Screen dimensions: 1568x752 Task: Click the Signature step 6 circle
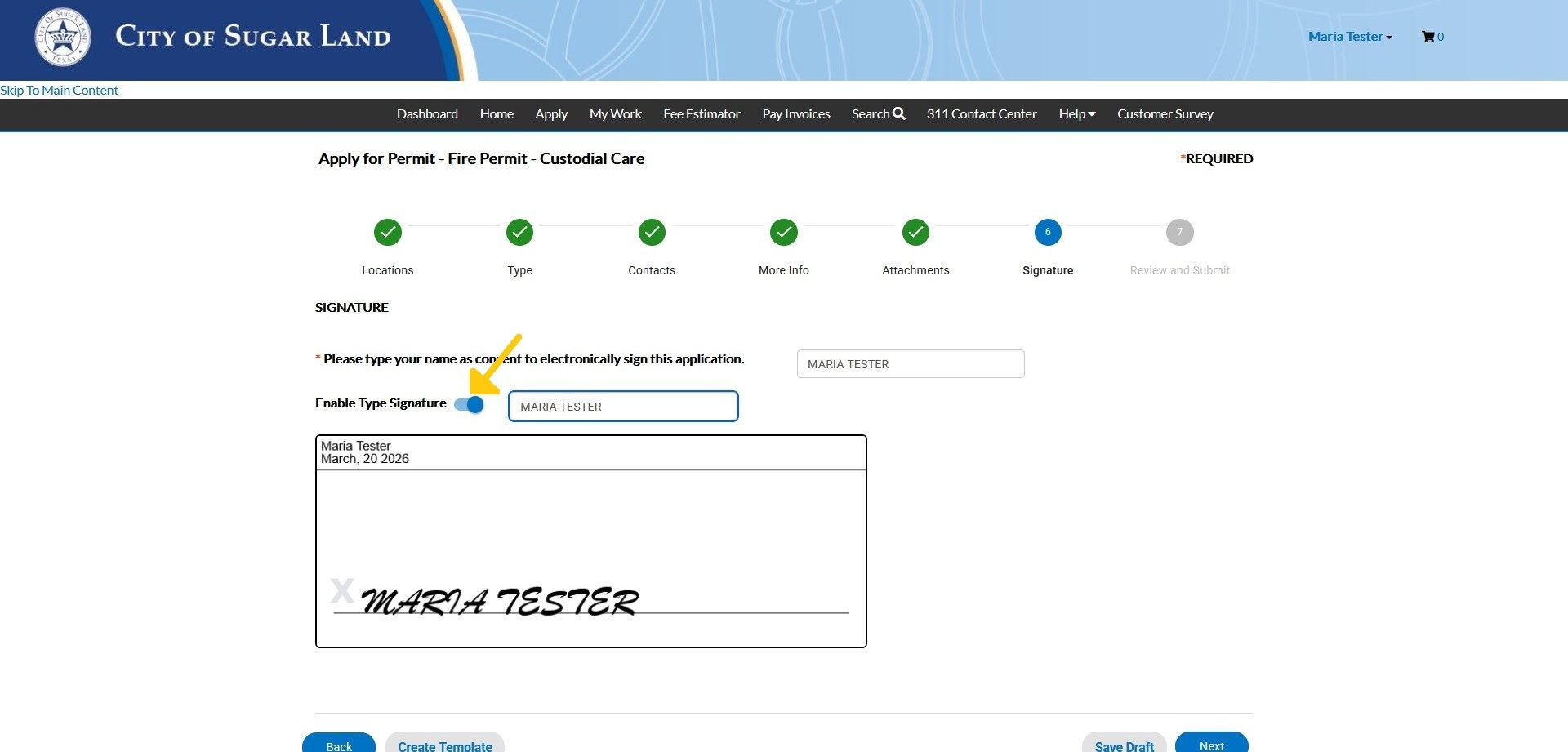tap(1048, 233)
